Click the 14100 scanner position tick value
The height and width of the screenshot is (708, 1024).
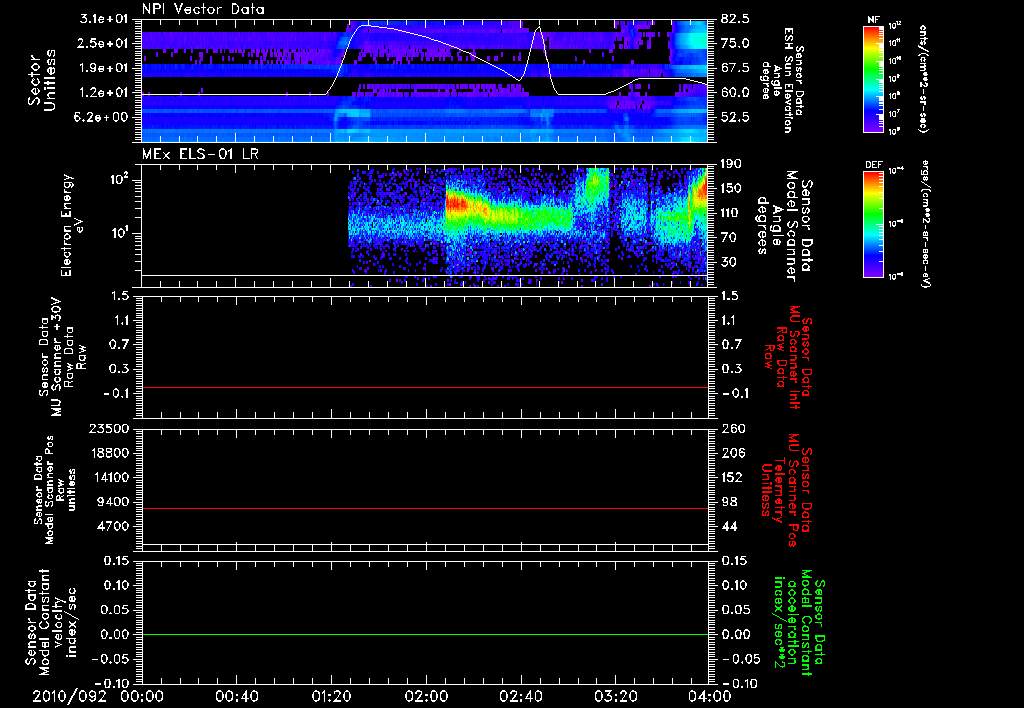(109, 477)
